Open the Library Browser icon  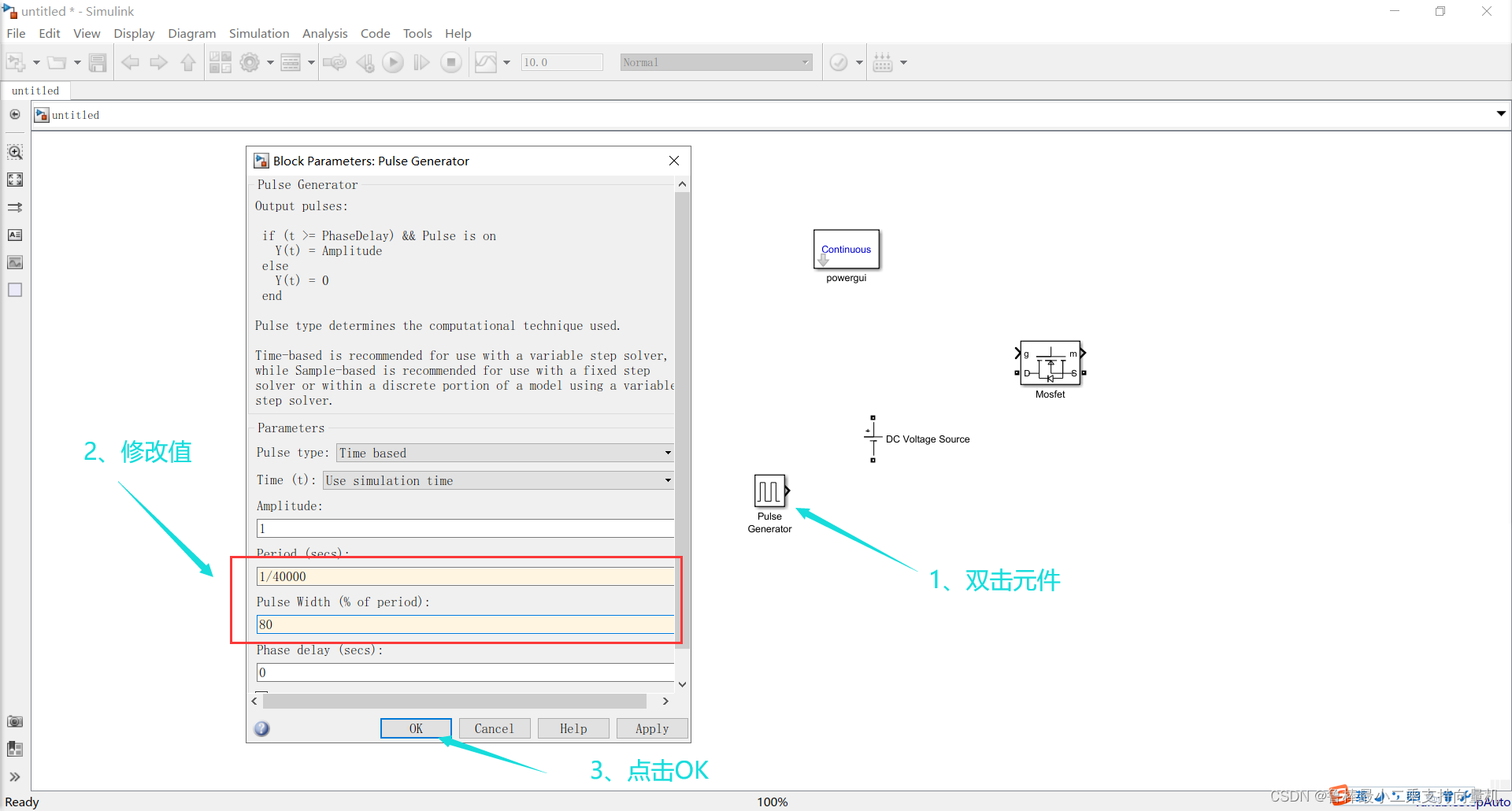[220, 62]
